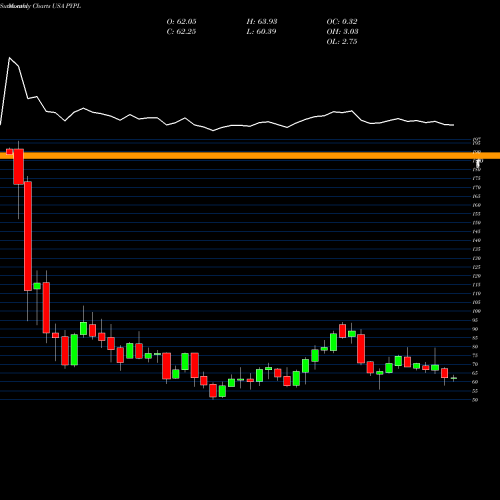
Task: Click the 80 price axis label
Action: coord(475,347)
